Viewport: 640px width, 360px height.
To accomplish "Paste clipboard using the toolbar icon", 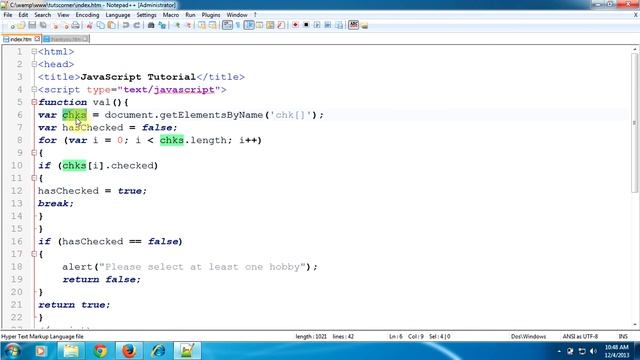I will [x=111, y=25].
